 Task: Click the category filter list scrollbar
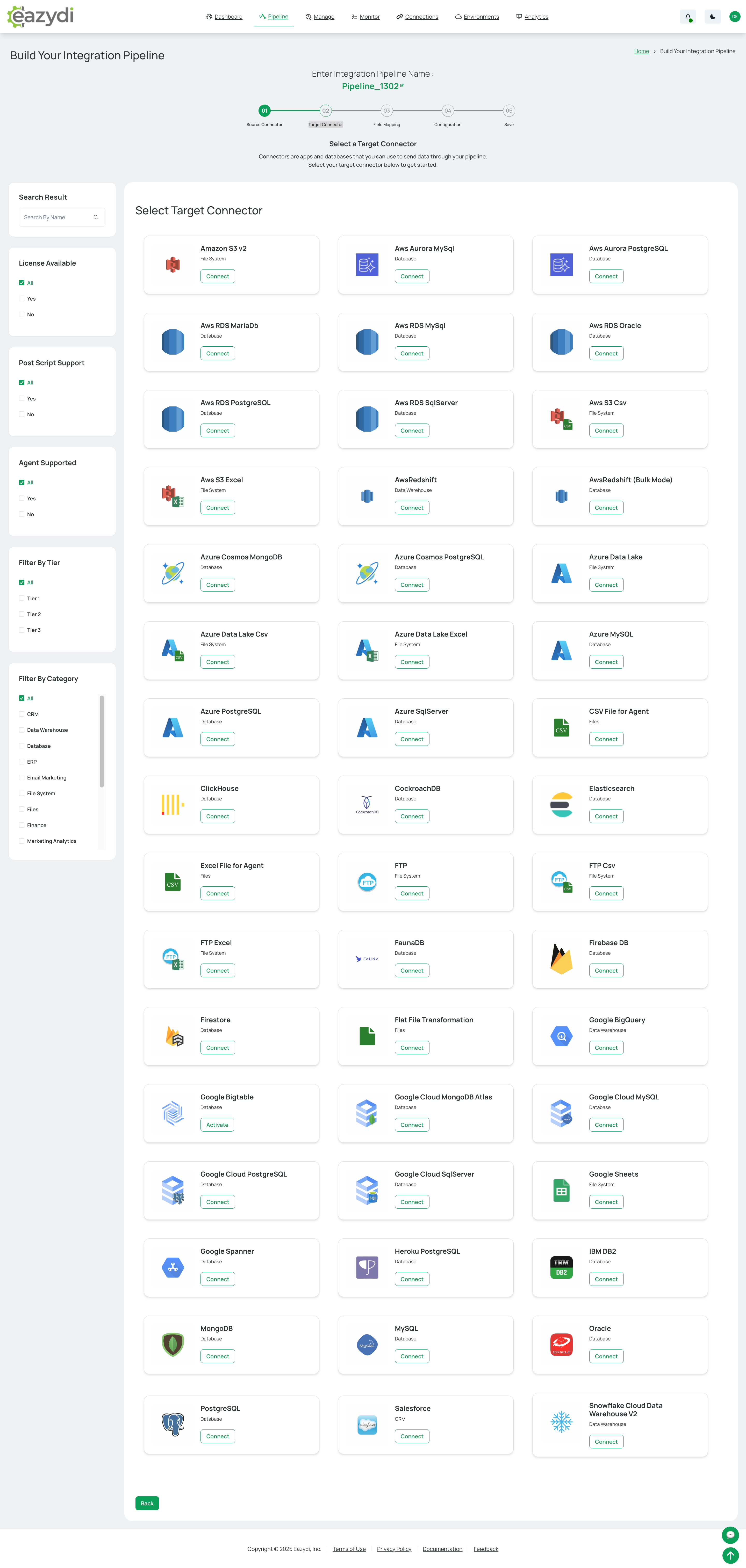click(102, 741)
